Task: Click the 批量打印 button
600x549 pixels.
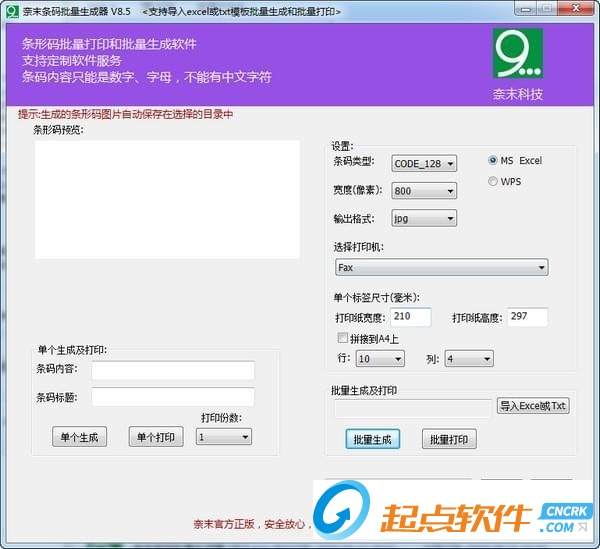Action: click(449, 439)
